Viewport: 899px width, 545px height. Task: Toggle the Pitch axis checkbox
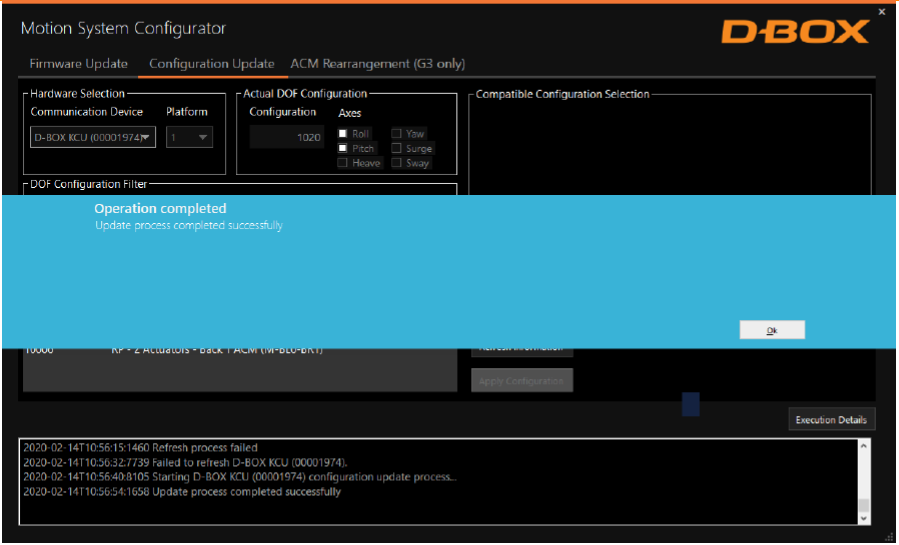coord(343,148)
